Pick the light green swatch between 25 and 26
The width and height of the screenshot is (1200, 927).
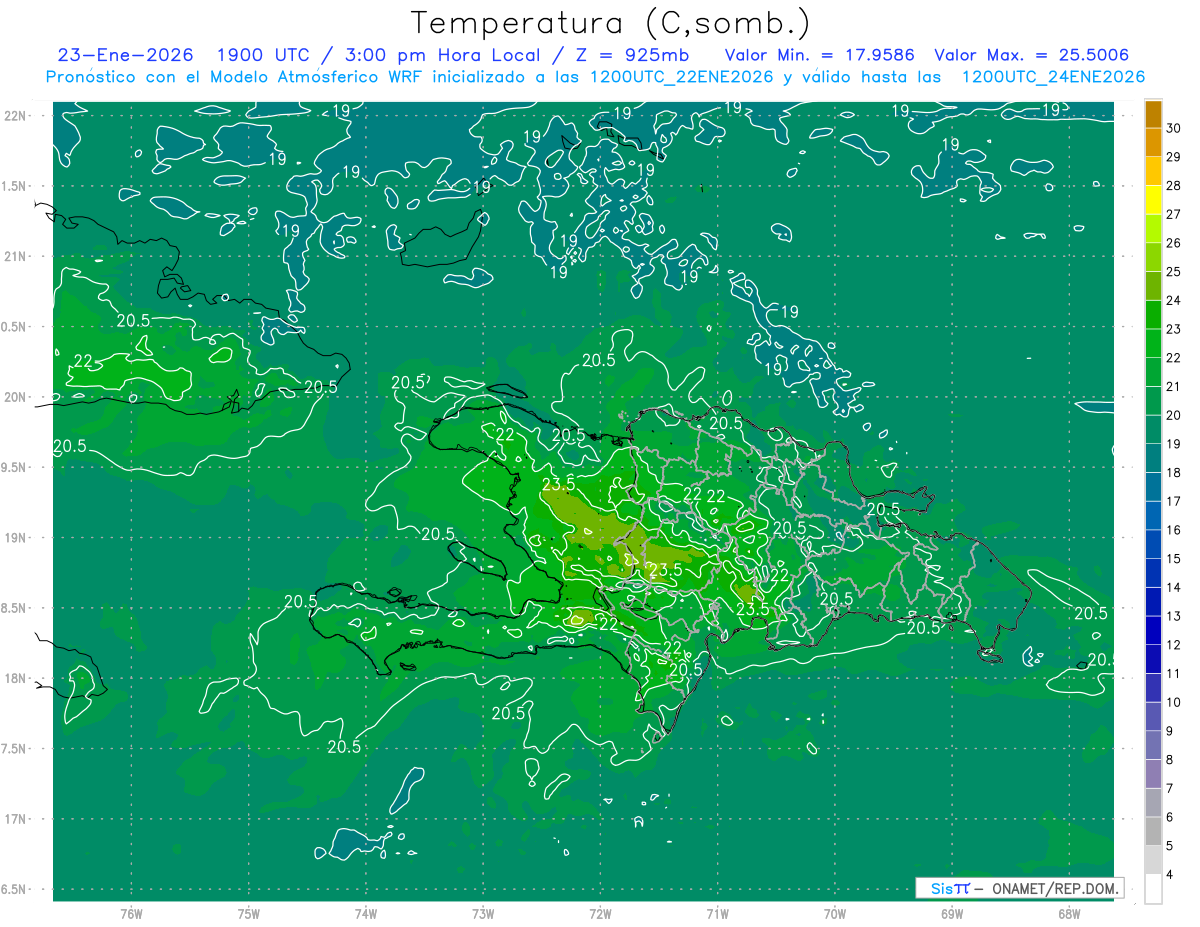(x=1153, y=257)
